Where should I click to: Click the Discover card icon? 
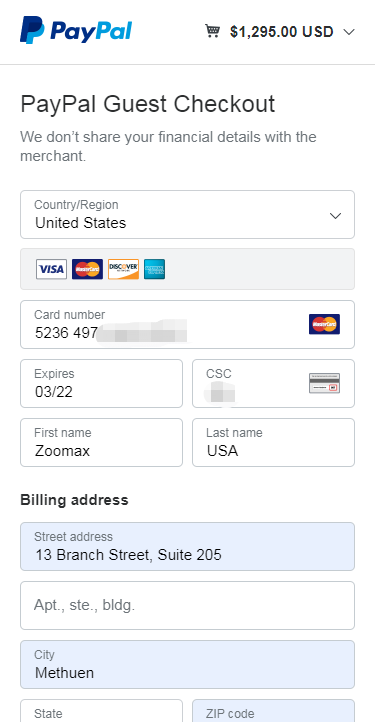(x=123, y=269)
